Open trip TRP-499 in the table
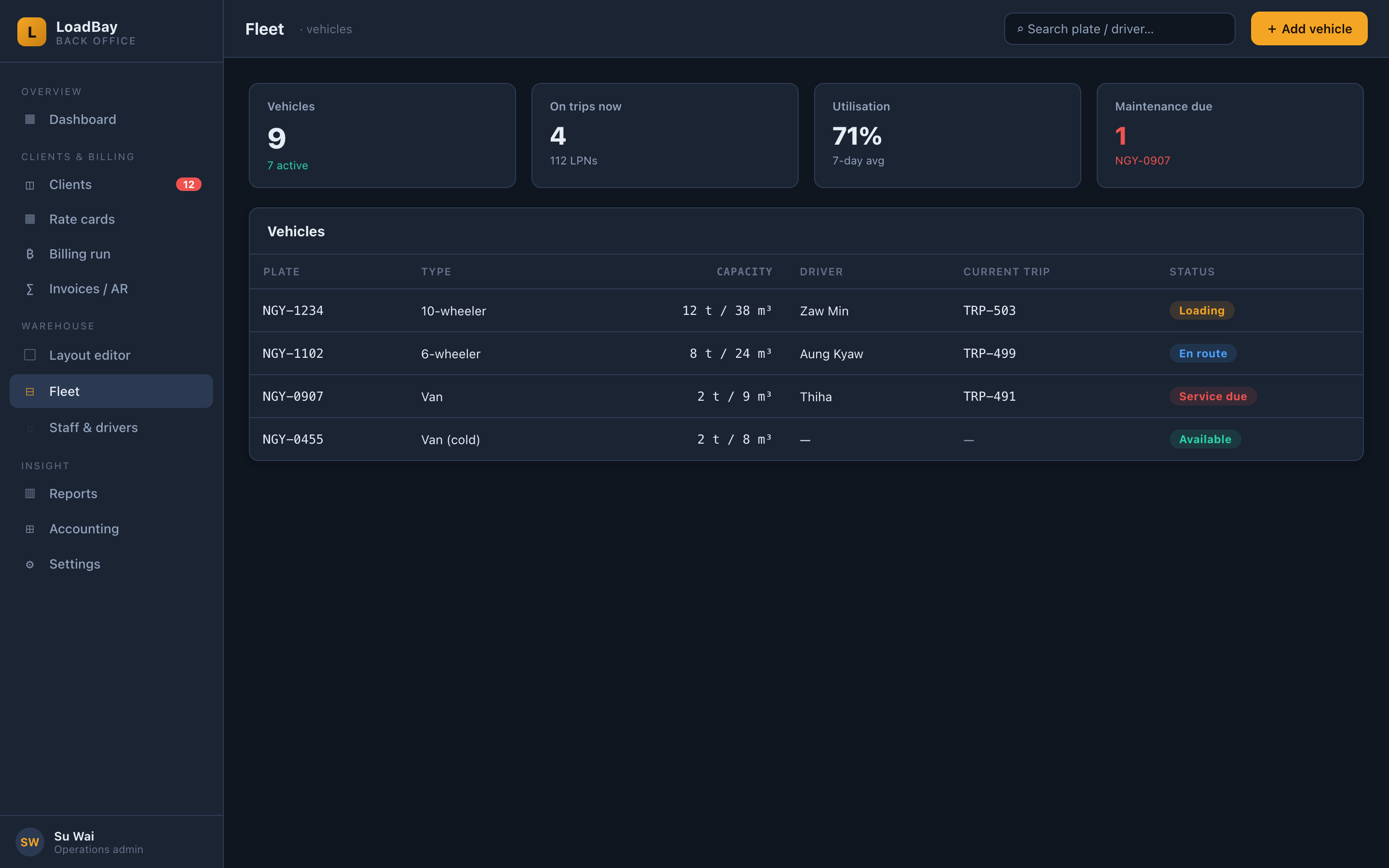 (989, 353)
